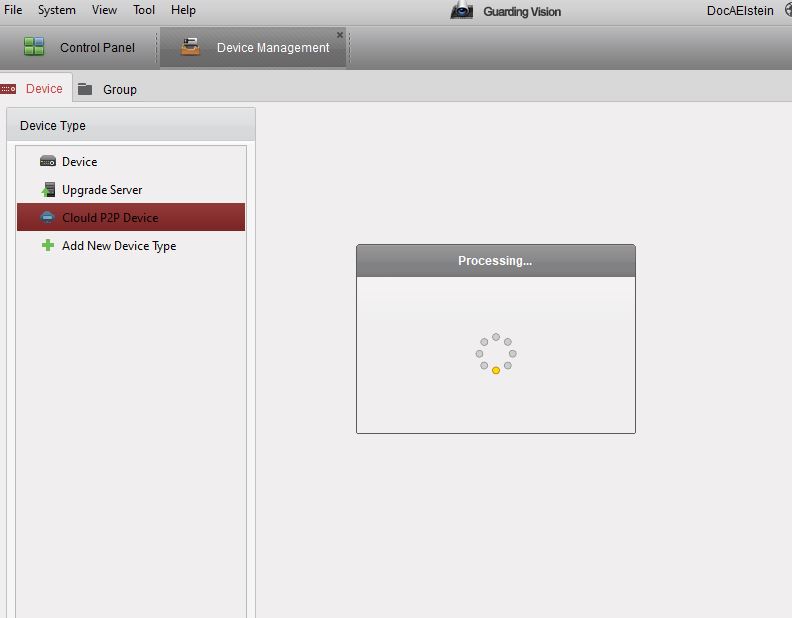Click the Guarding Vision title text

[x=522, y=12]
